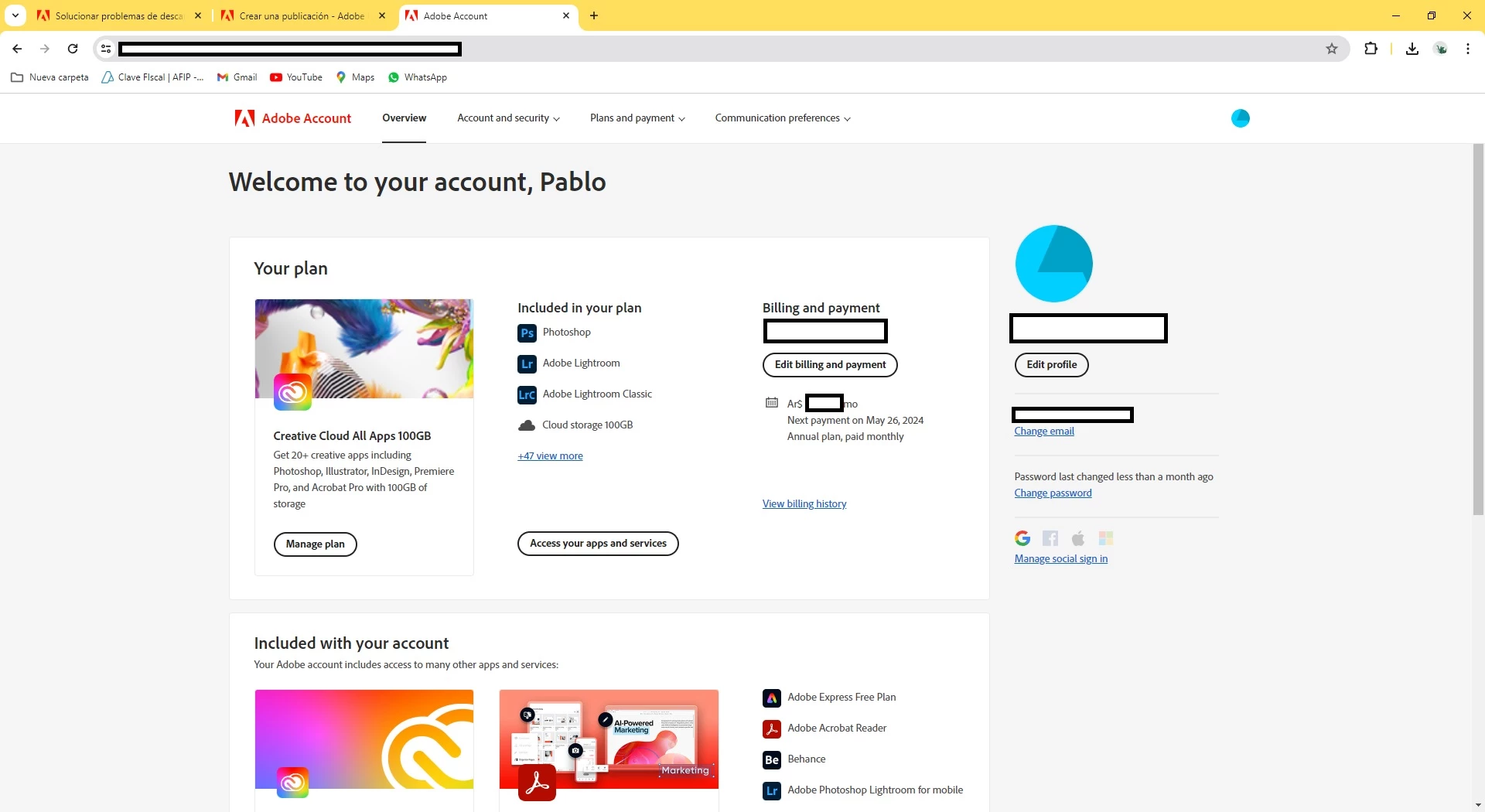Open the Nueva carpeta bookmark folder
This screenshot has height=812, width=1485.
coord(49,77)
